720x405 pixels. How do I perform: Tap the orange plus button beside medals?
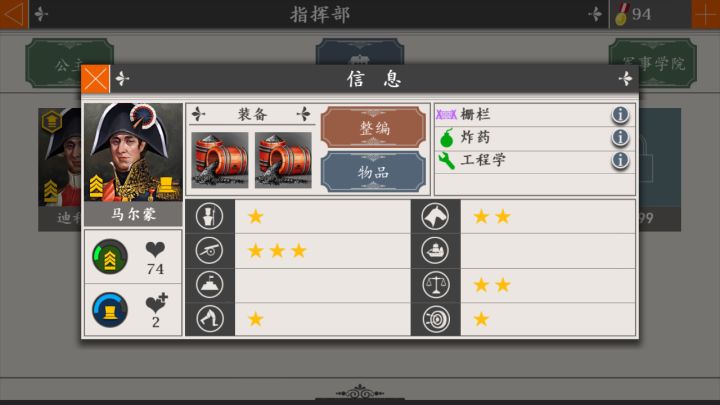coord(706,14)
